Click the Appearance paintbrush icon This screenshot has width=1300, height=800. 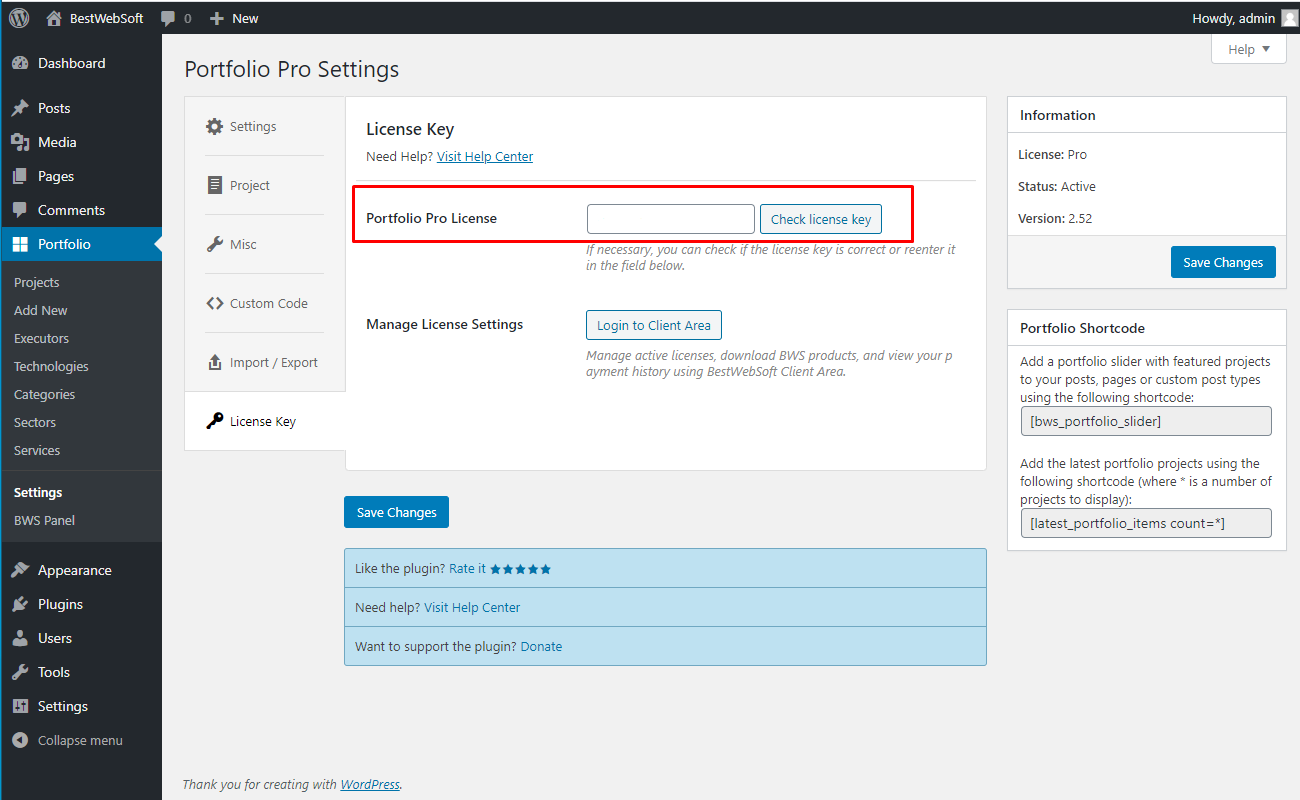pyautogui.click(x=20, y=570)
